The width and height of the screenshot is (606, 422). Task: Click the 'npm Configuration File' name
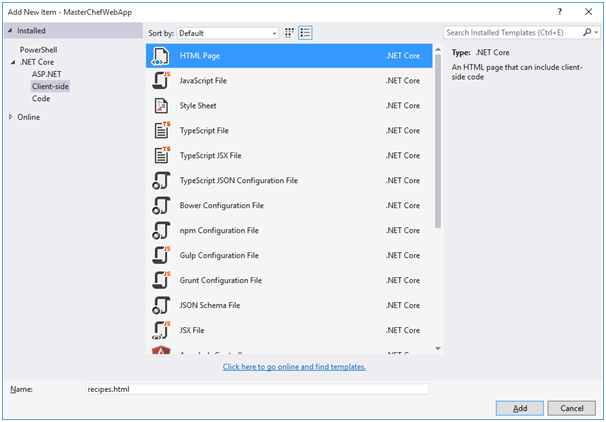click(x=219, y=231)
